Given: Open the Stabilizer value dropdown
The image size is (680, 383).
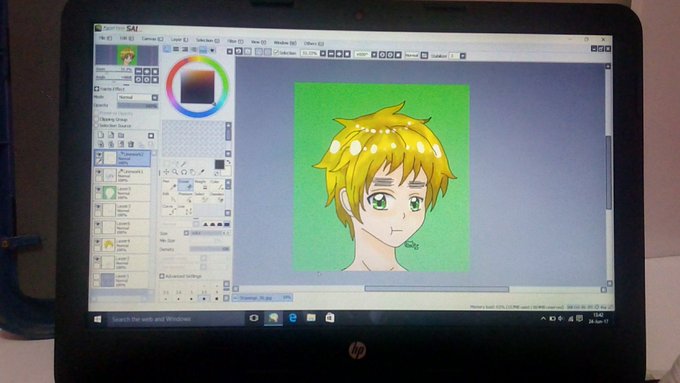Looking at the screenshot, I should coord(463,56).
